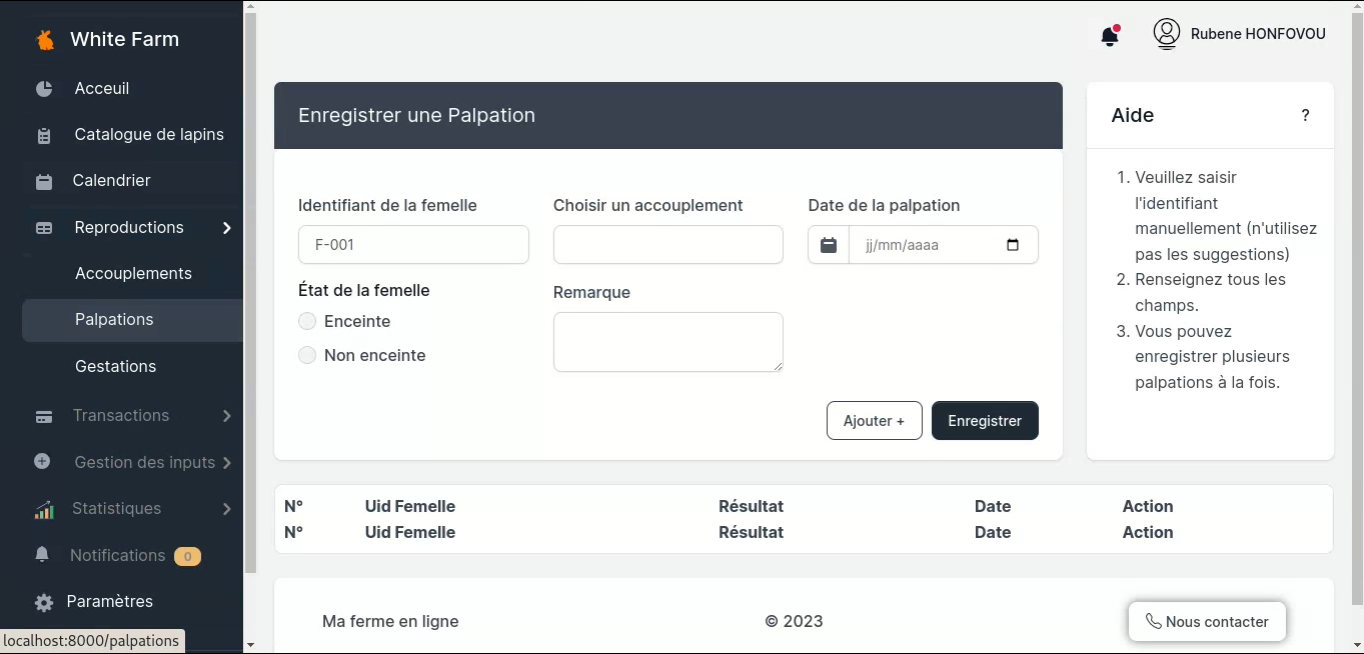This screenshot has width=1364, height=654.
Task: Focus the Remarque text area
Action: (668, 342)
